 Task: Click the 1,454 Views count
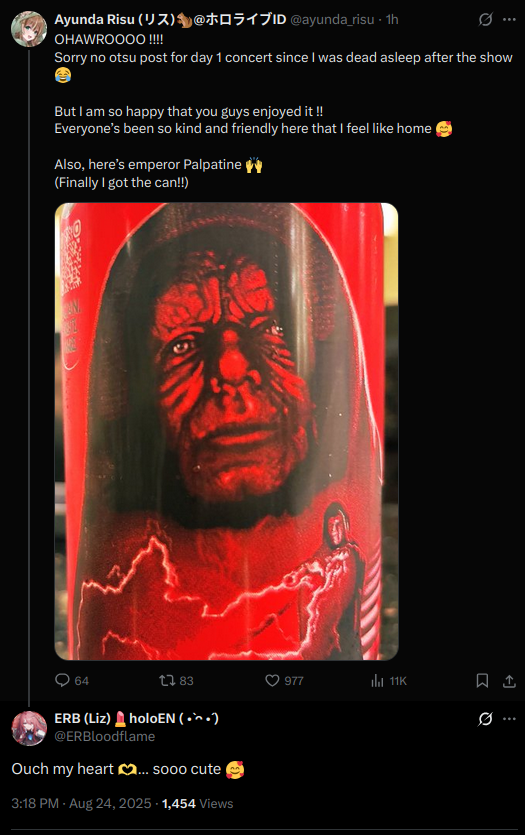(x=198, y=803)
